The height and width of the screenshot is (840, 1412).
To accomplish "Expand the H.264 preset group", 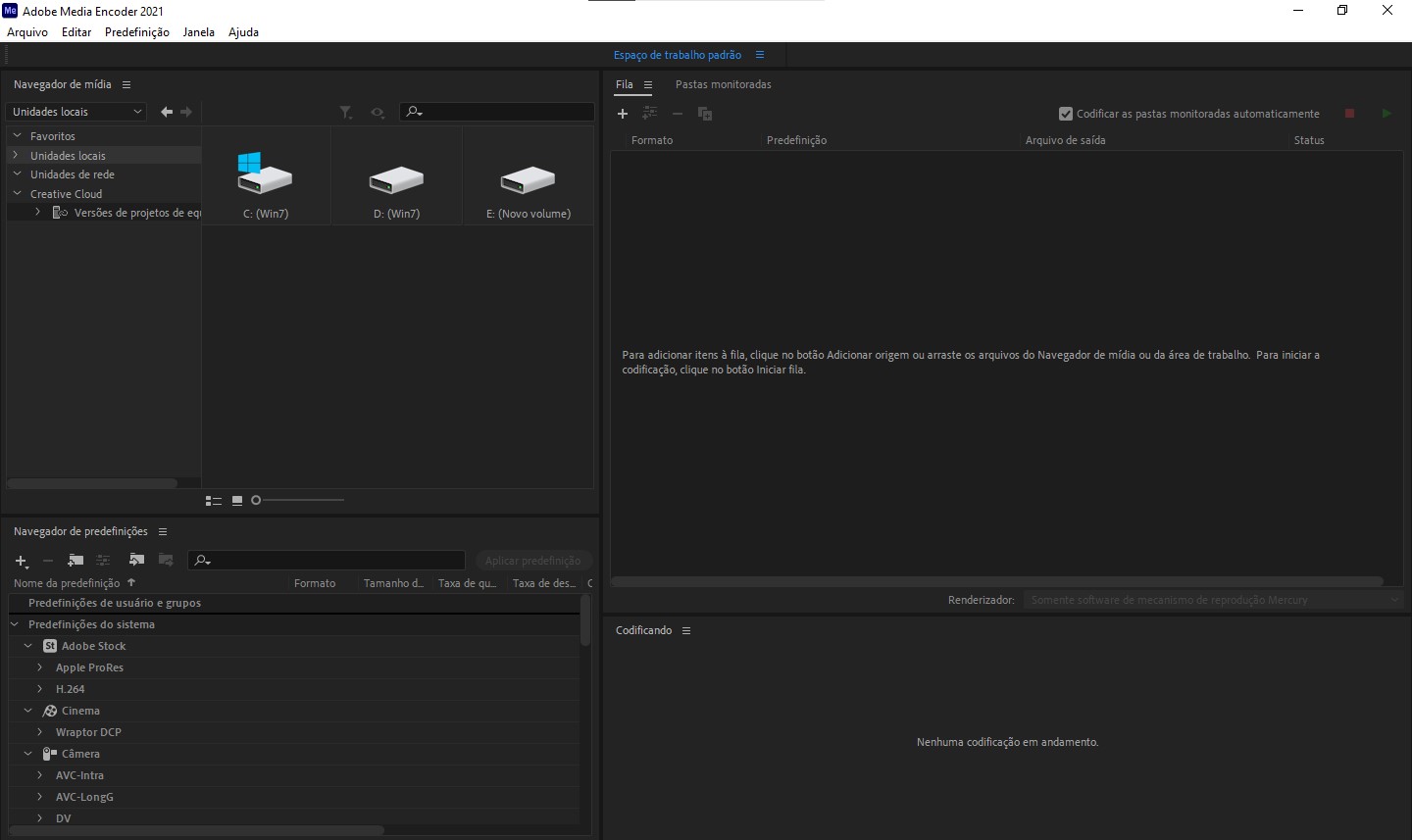I will click(x=40, y=689).
